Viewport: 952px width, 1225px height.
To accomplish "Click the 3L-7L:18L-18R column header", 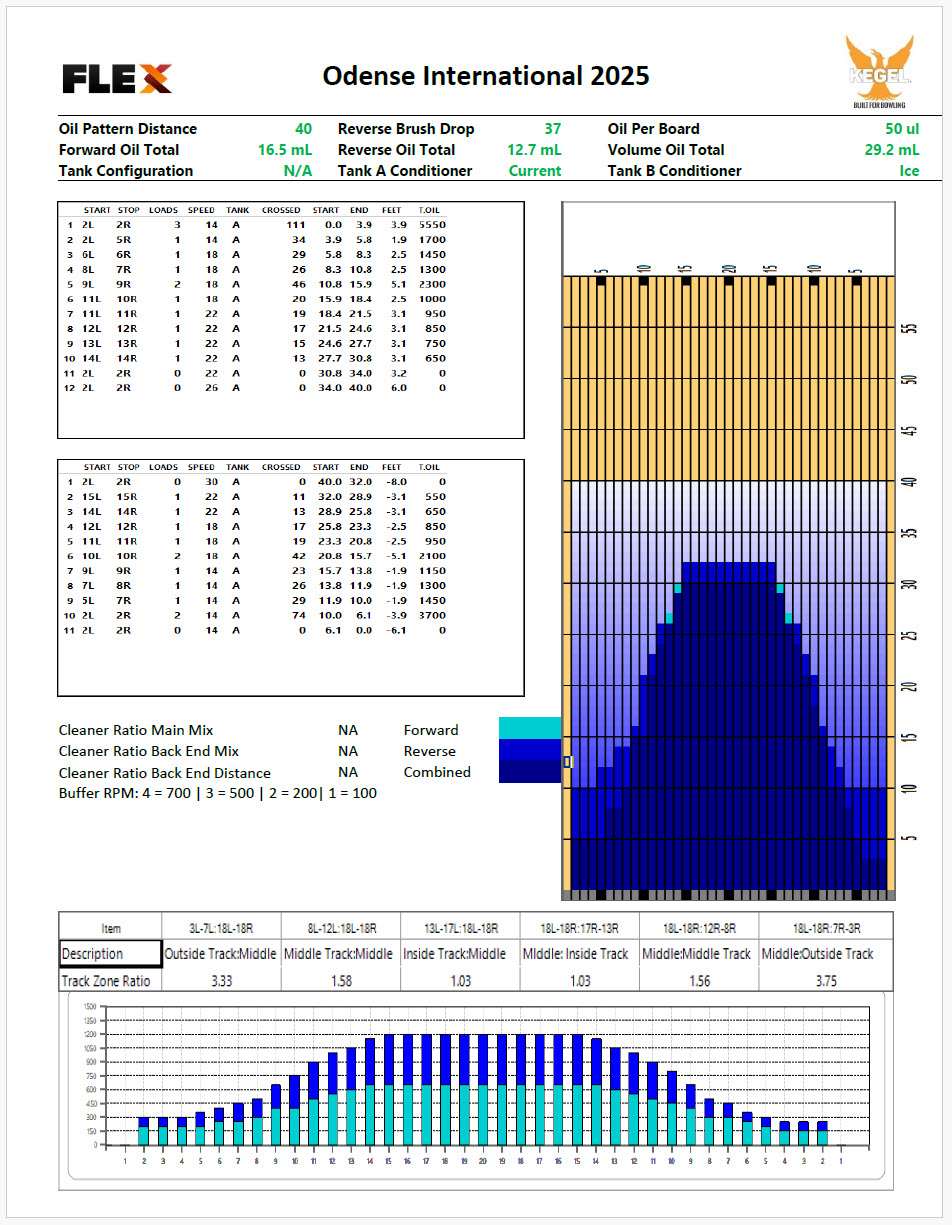I will (x=221, y=928).
